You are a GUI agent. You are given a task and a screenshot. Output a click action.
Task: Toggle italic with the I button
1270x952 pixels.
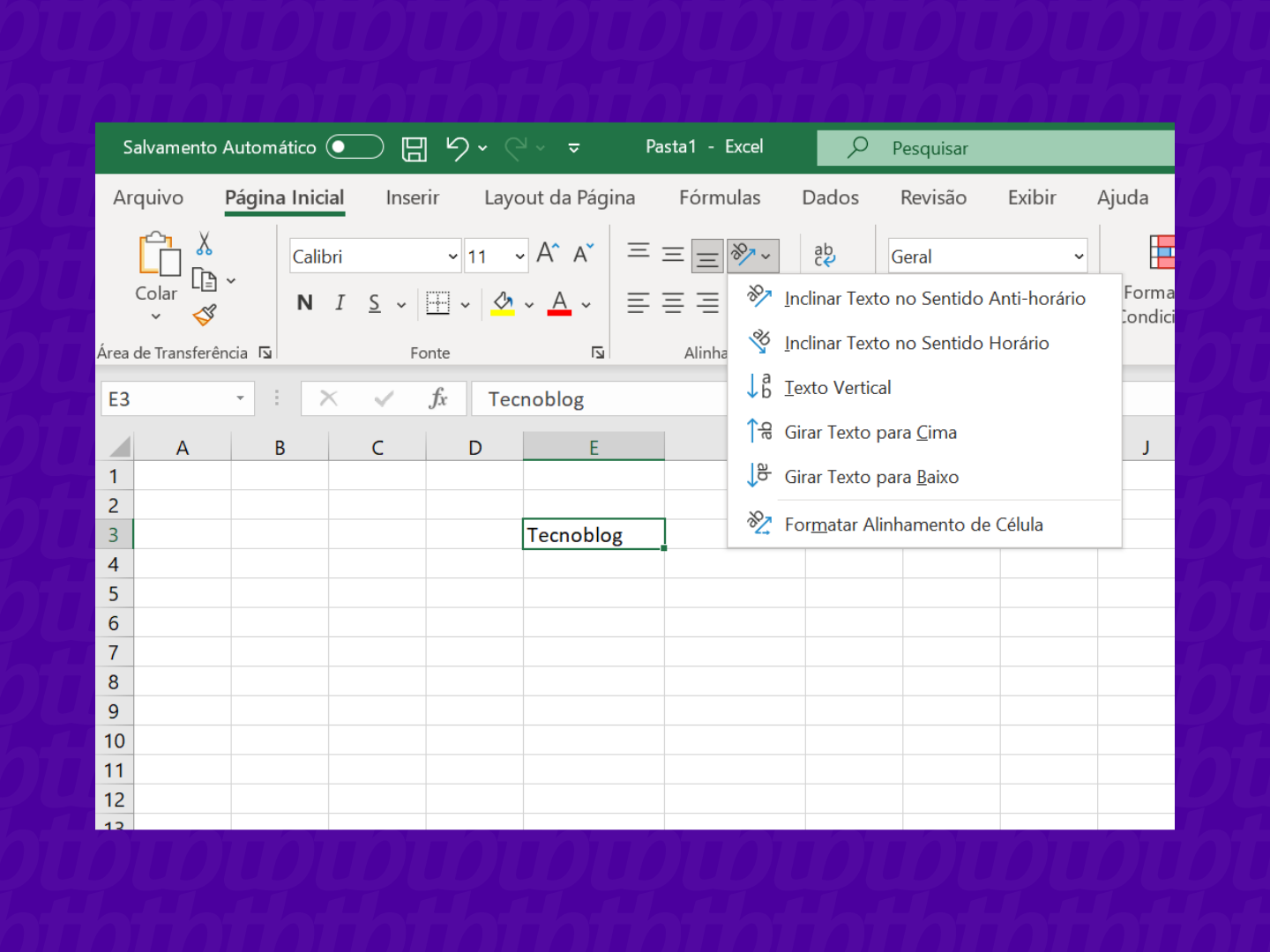[340, 303]
